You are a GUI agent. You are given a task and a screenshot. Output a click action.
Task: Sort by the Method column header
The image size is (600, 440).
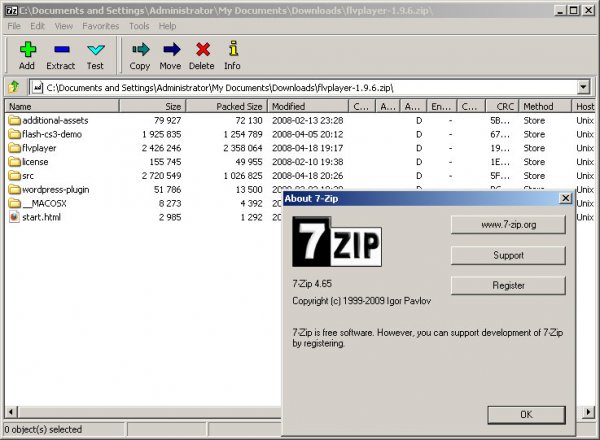pos(545,106)
